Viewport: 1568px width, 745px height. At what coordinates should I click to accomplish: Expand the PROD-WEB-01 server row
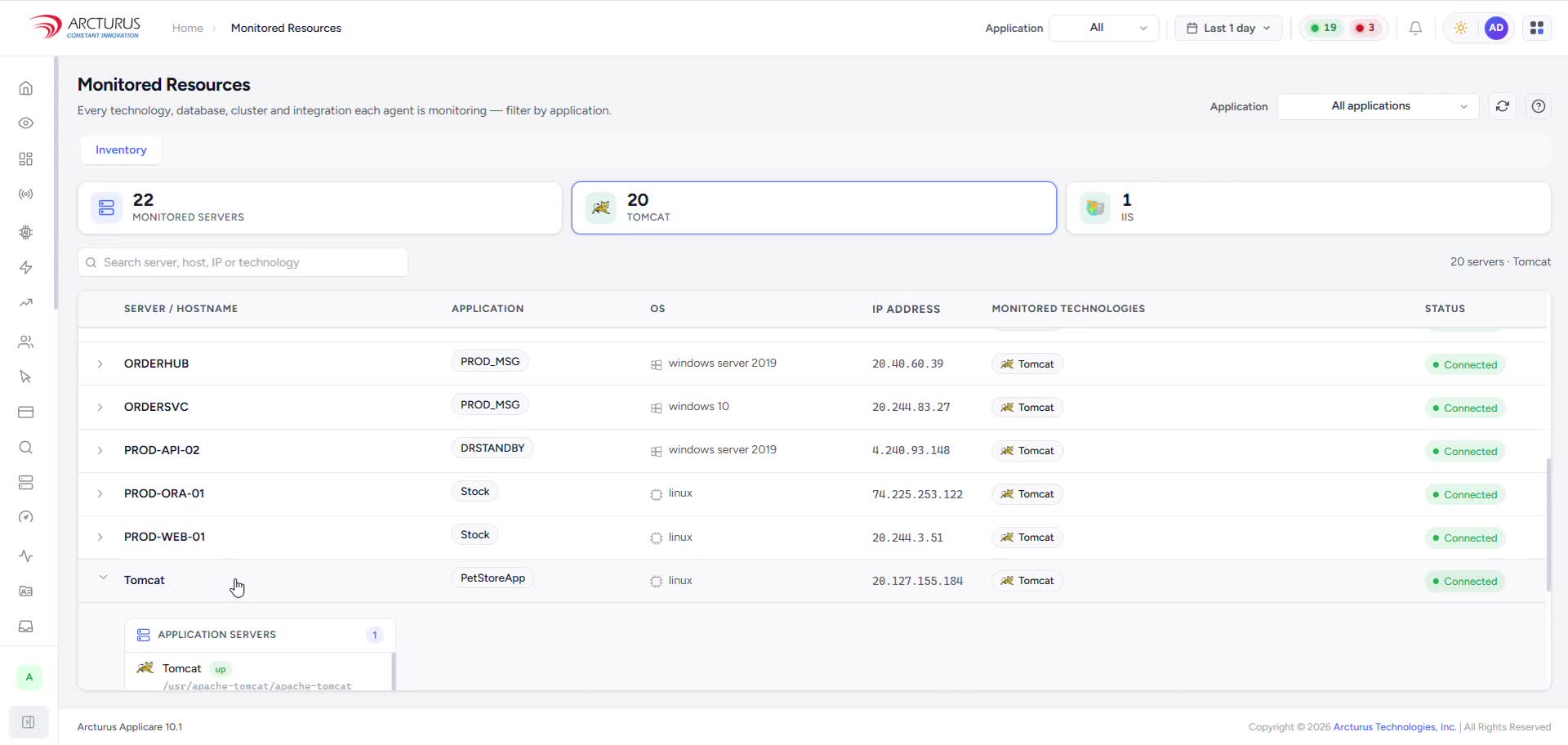click(100, 537)
